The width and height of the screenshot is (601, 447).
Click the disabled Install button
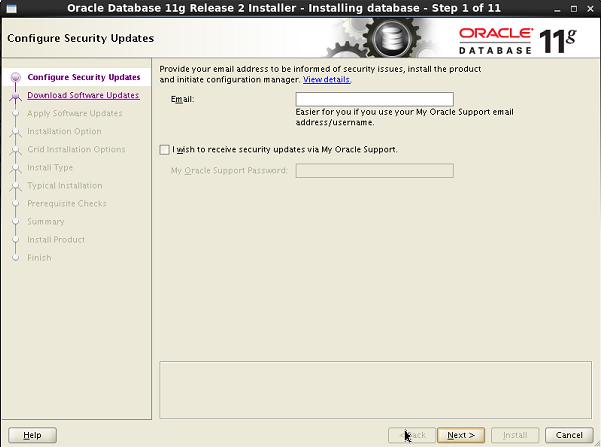coord(515,435)
